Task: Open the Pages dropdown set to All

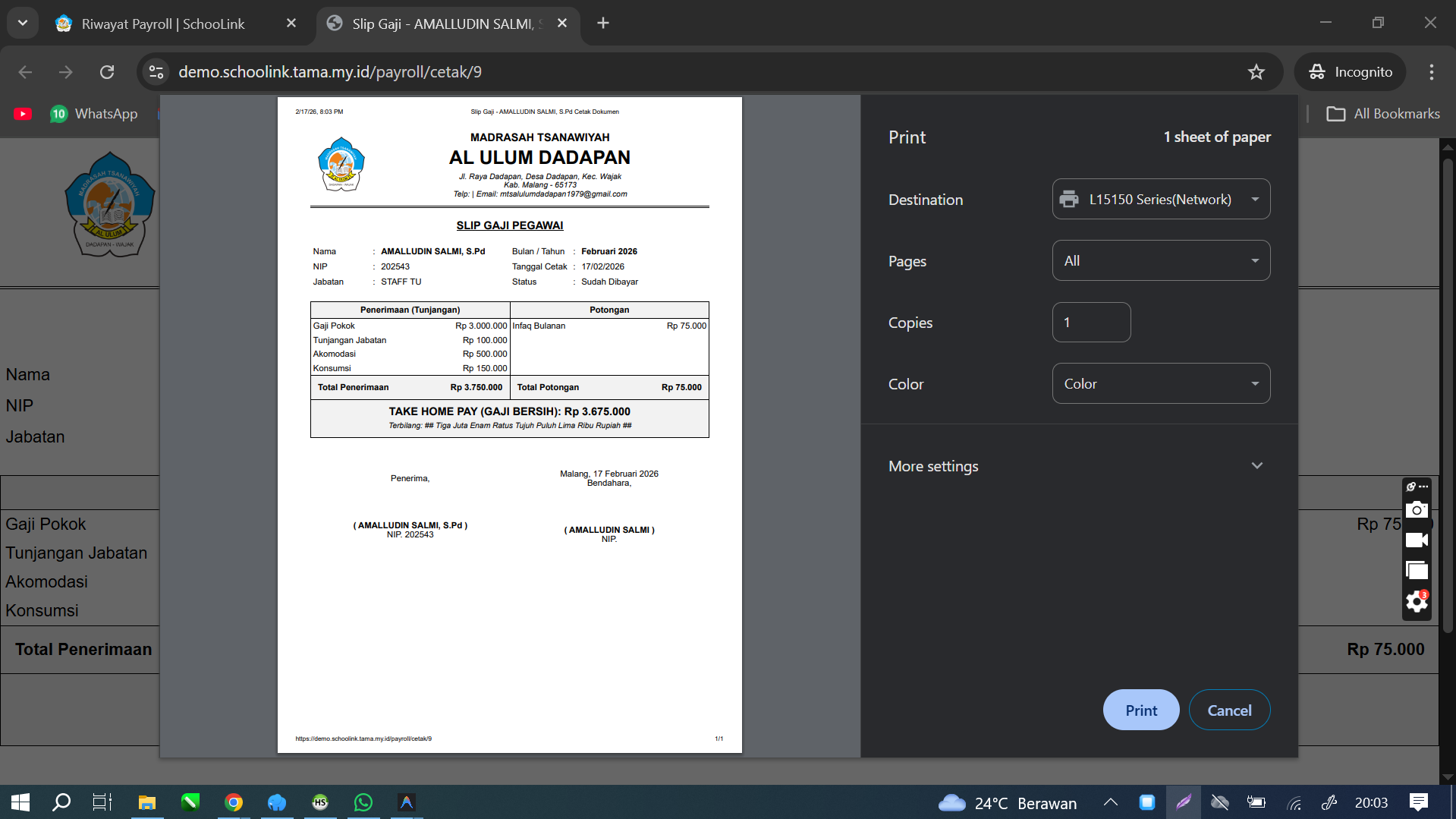Action: (1160, 260)
